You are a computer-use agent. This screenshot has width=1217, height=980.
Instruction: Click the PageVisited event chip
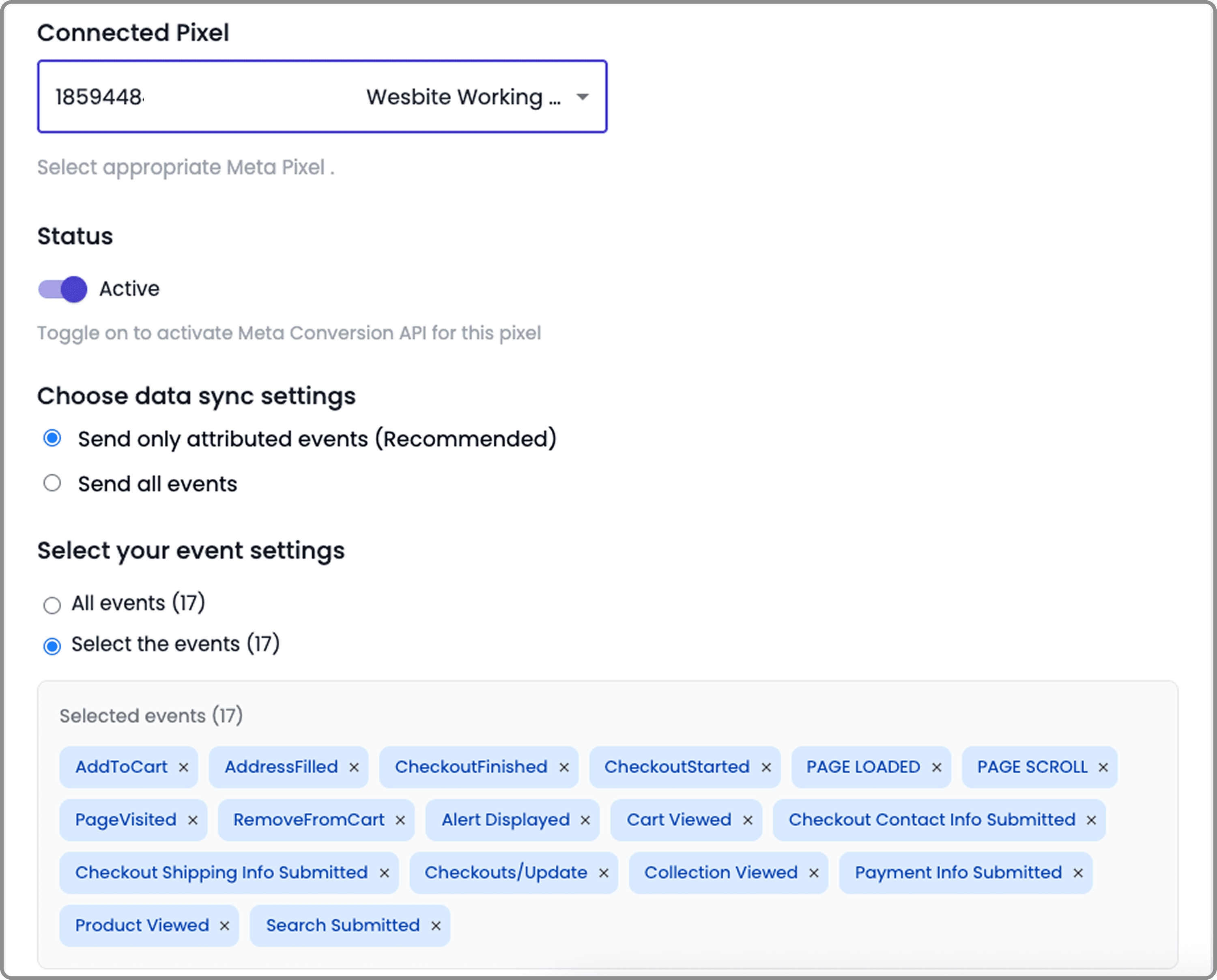pos(126,820)
